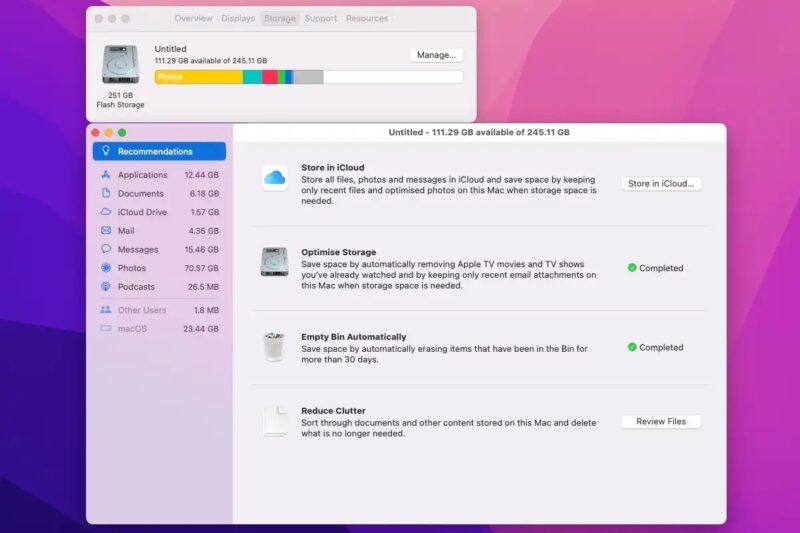Switch to the Displays tab
Viewport: 800px width, 533px height.
238,18
